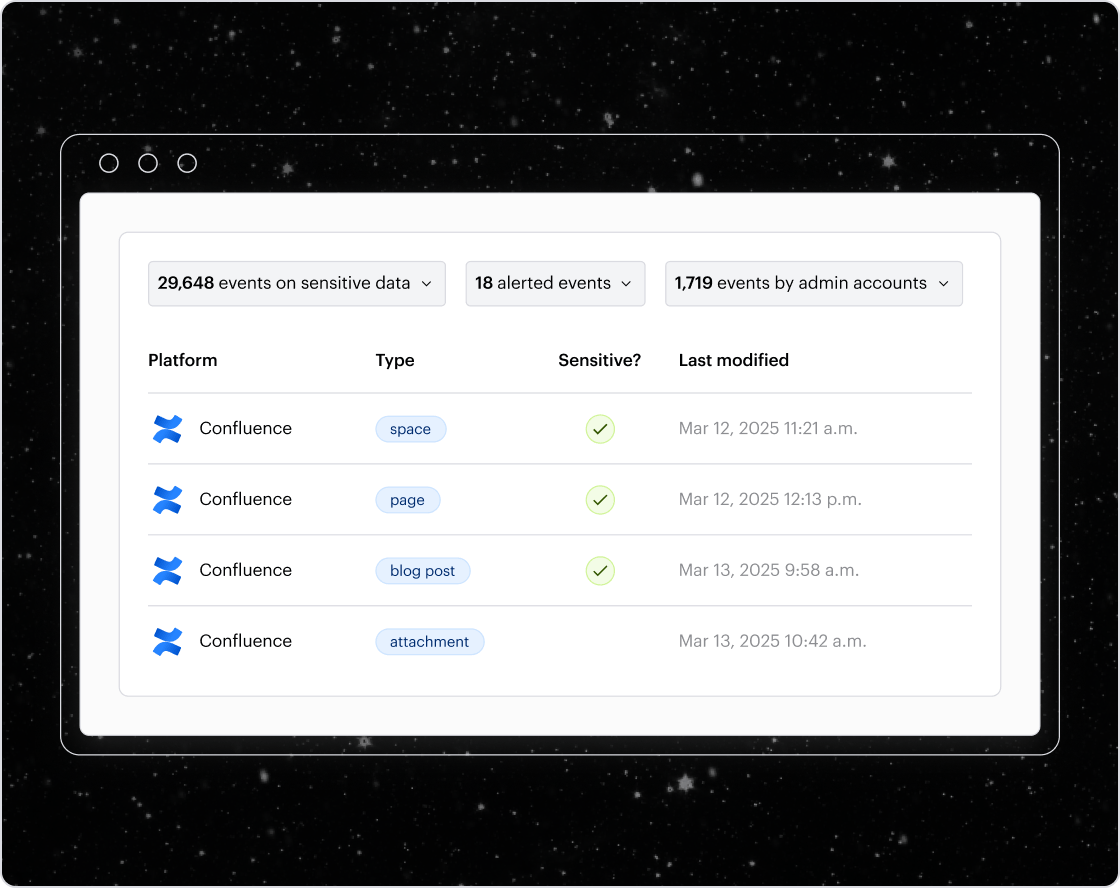Select the sensitive checkmark beside blog post
This screenshot has width=1120, height=888.
click(x=600, y=570)
